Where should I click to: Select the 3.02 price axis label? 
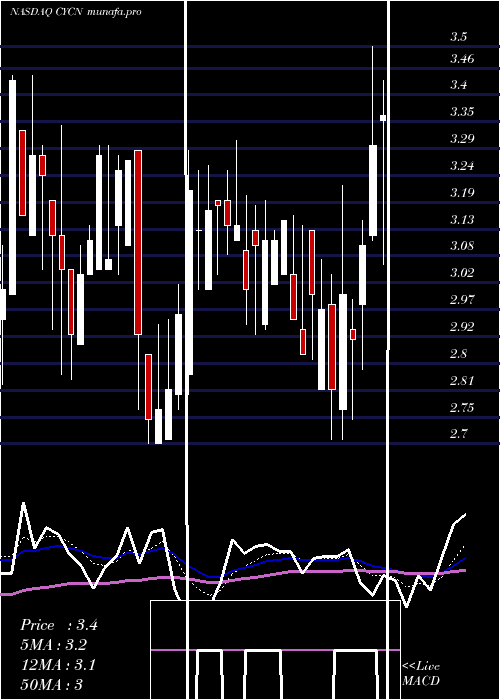pos(462,272)
